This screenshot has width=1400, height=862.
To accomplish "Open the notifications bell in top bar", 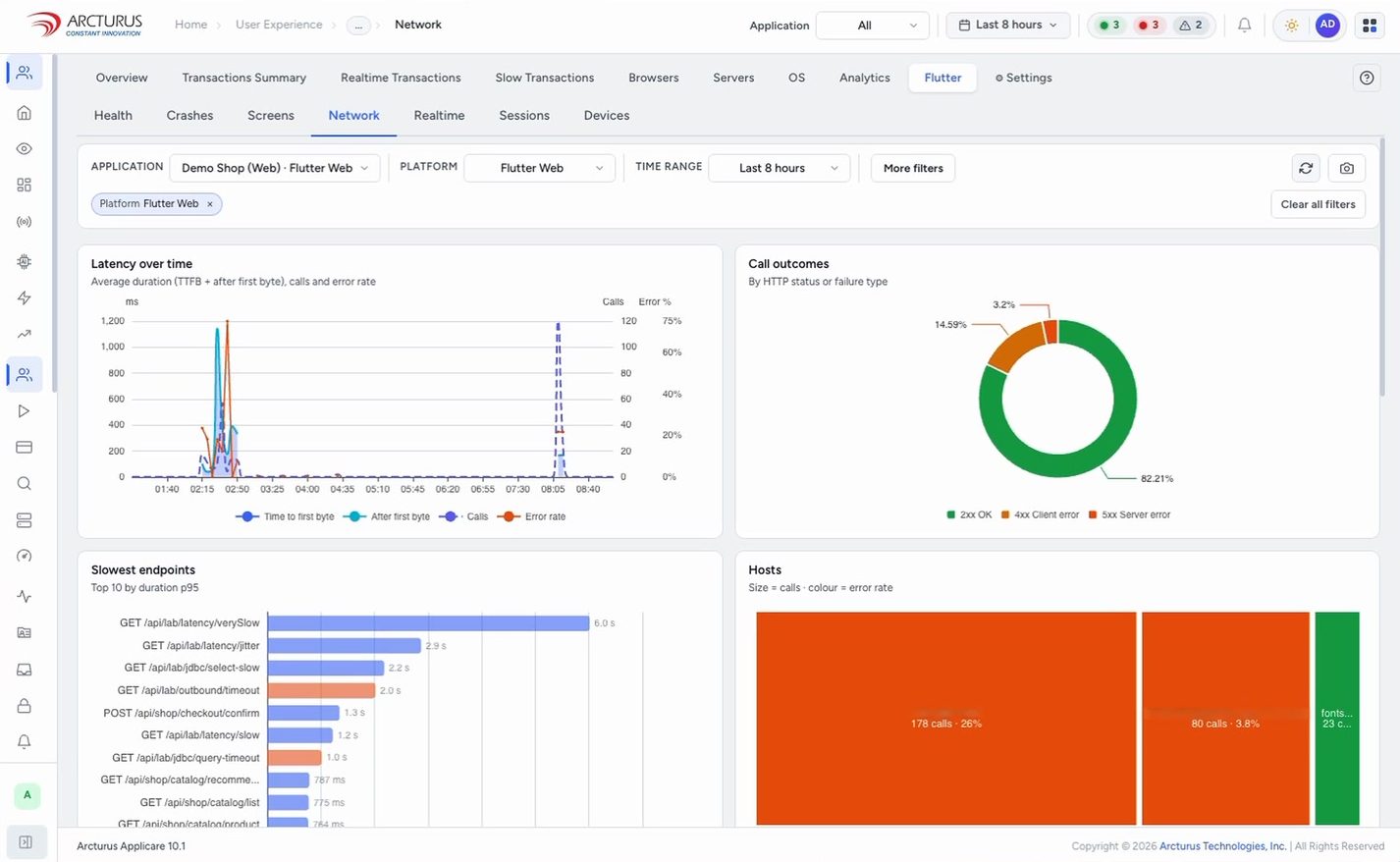I will [x=1244, y=26].
